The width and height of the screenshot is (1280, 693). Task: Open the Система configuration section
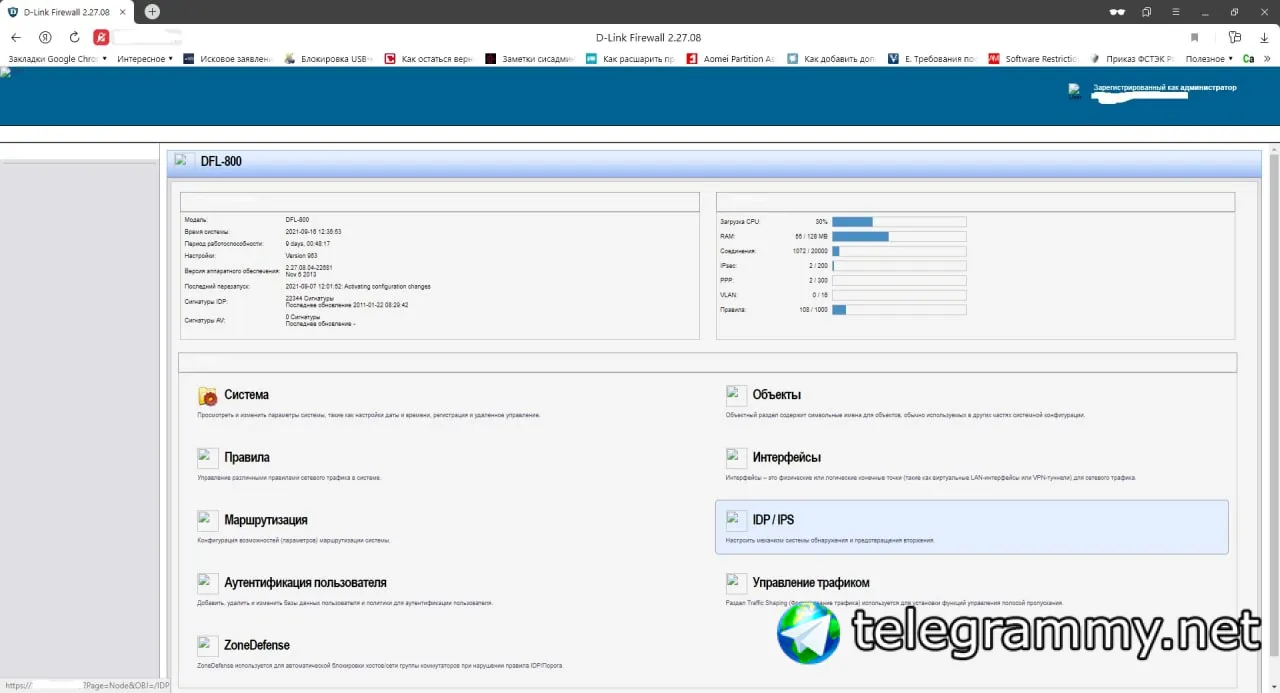click(246, 395)
